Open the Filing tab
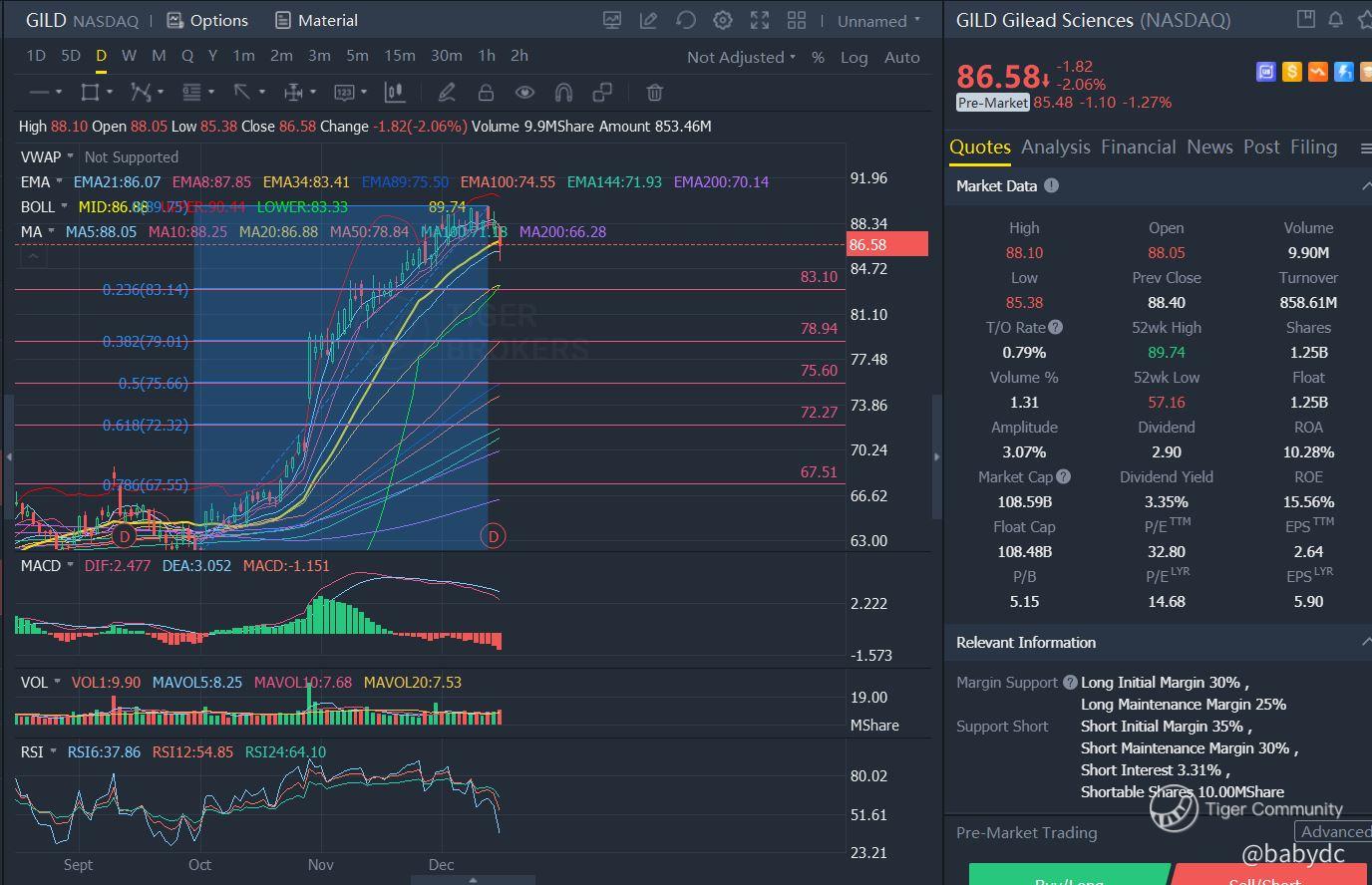Viewport: 1372px width, 885px height. 1313,147
